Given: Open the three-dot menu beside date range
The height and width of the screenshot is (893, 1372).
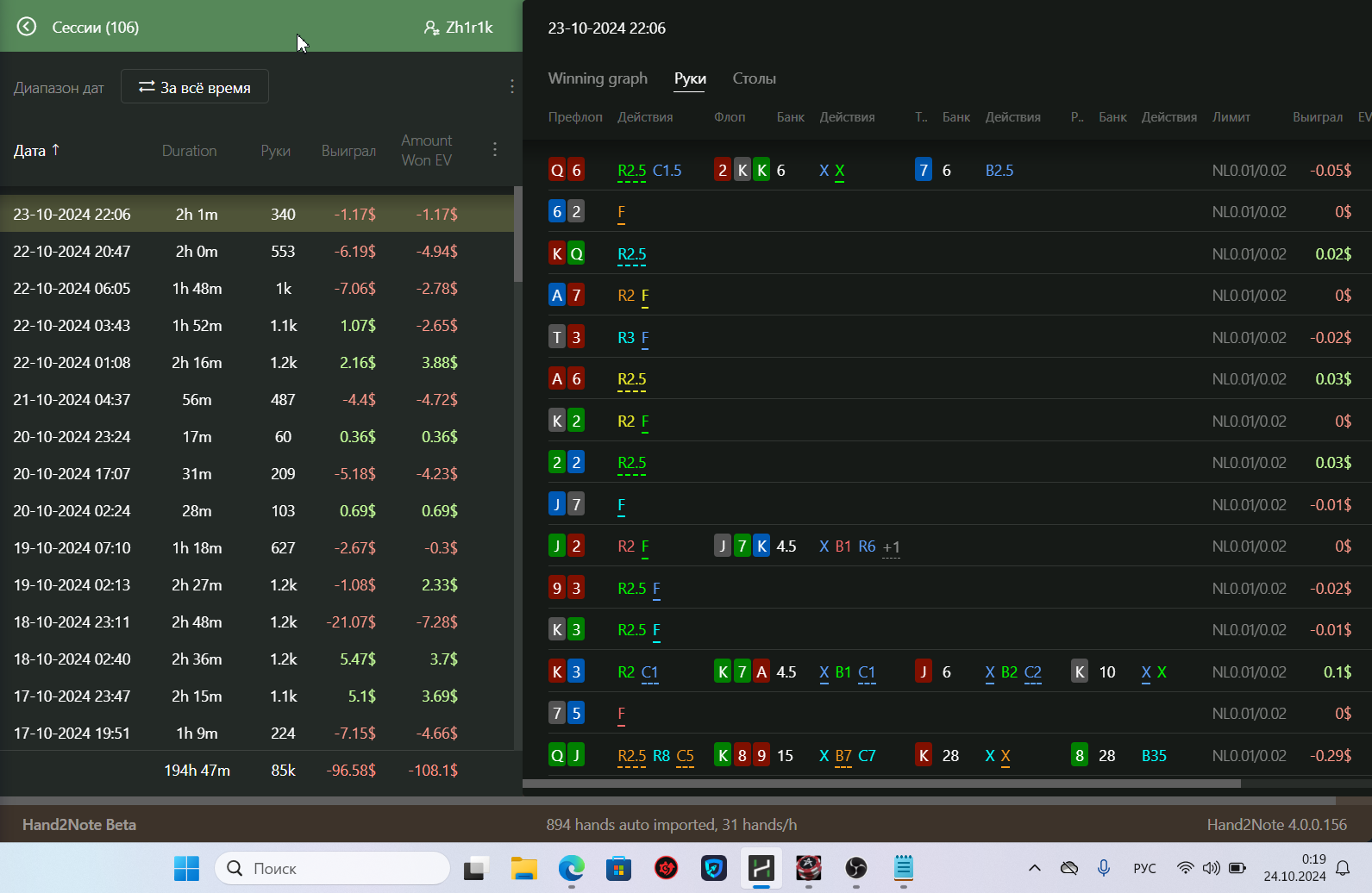Looking at the screenshot, I should (512, 86).
